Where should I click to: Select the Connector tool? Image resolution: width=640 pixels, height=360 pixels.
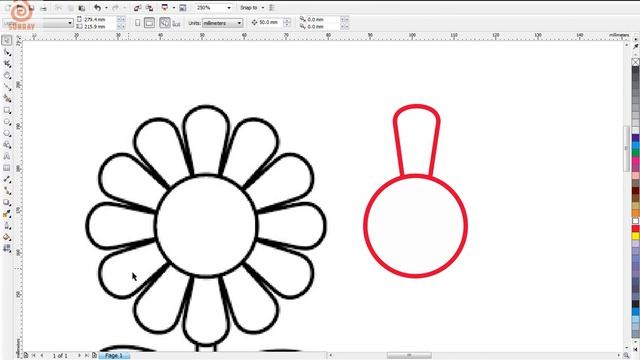click(x=7, y=191)
